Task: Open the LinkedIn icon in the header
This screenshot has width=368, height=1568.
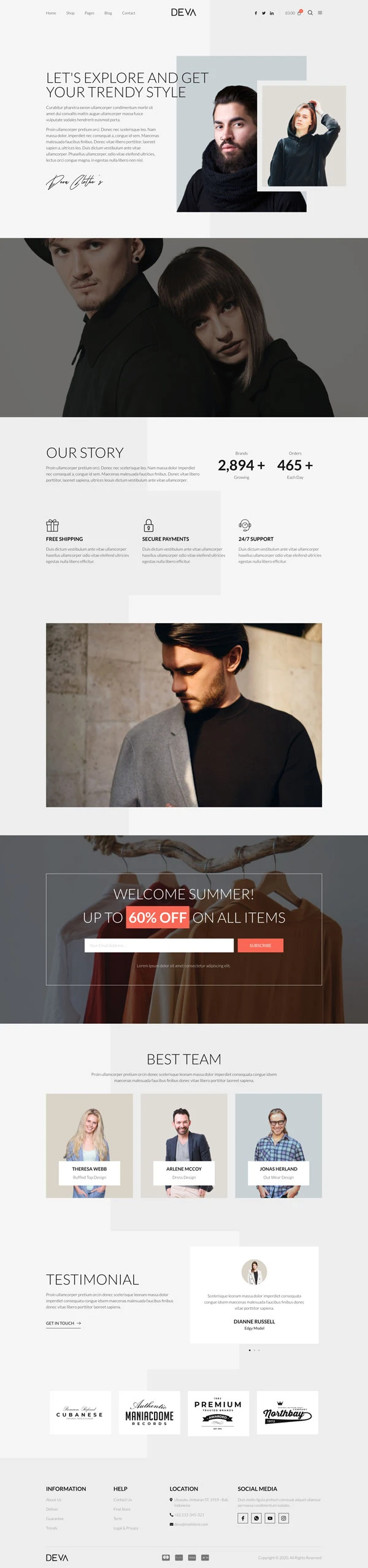Action: pyautogui.click(x=272, y=13)
